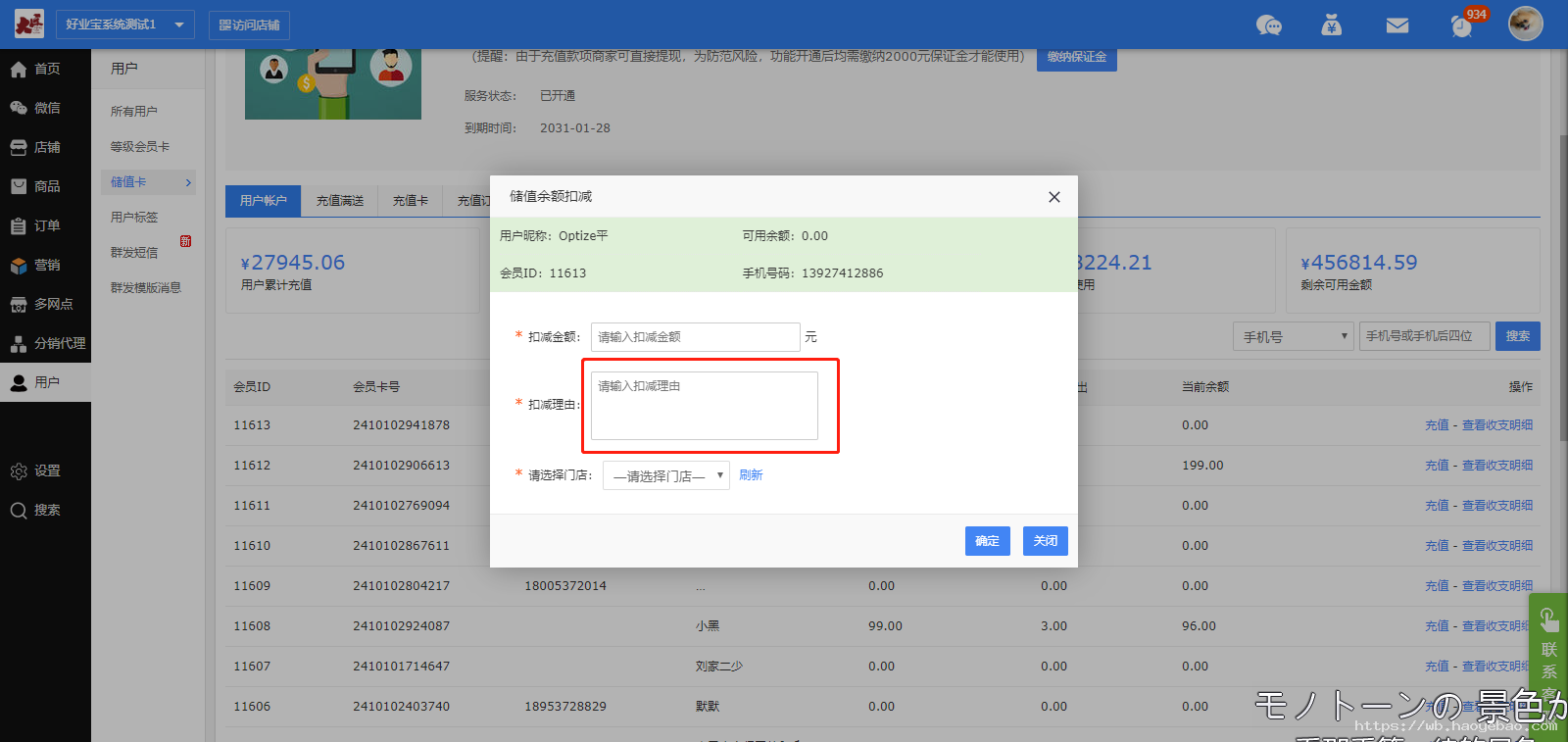Viewport: 1568px width, 742px height.
Task: Click 充值 for member 11612
Action: (1437, 466)
